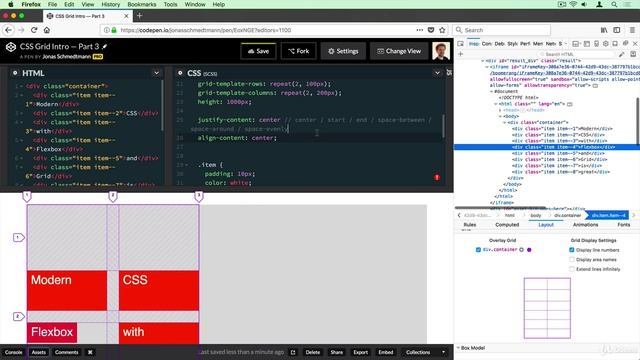The image size is (640, 360).
Task: Fork this pen
Action: click(x=298, y=51)
